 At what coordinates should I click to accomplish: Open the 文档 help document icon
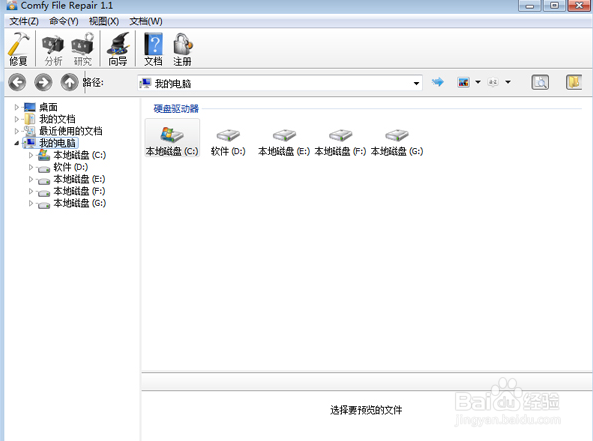coord(153,49)
